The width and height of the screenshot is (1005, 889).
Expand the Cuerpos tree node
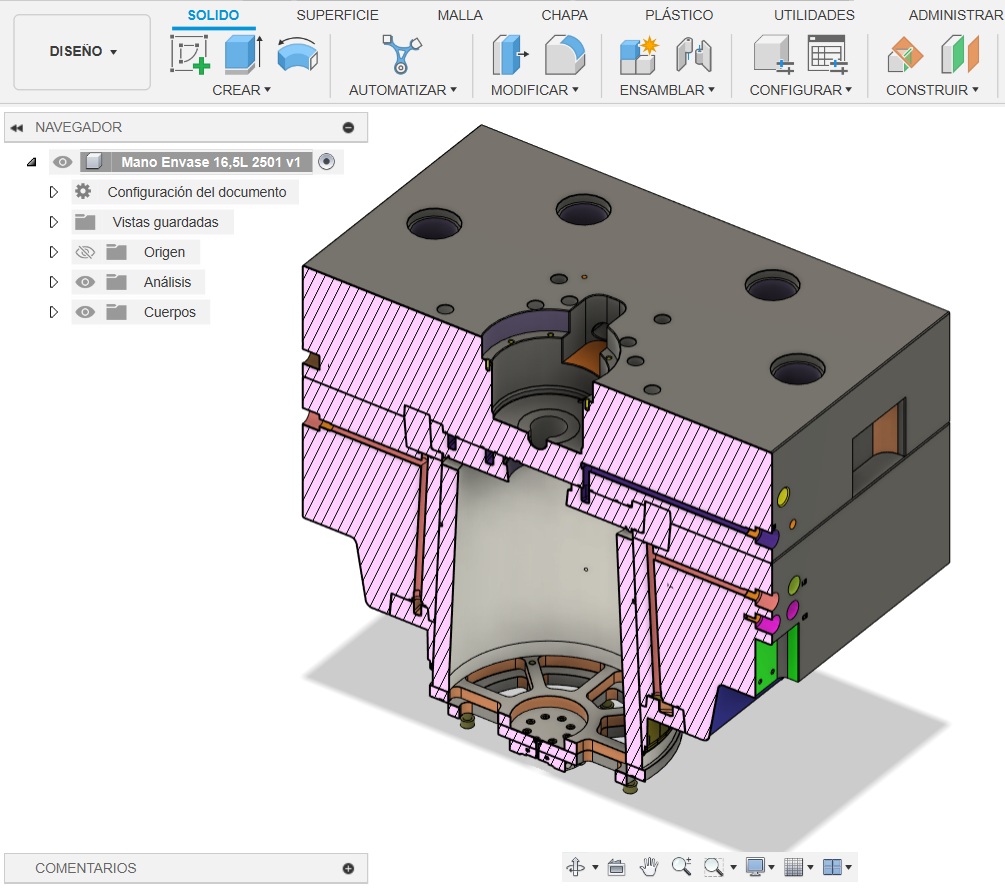point(54,312)
